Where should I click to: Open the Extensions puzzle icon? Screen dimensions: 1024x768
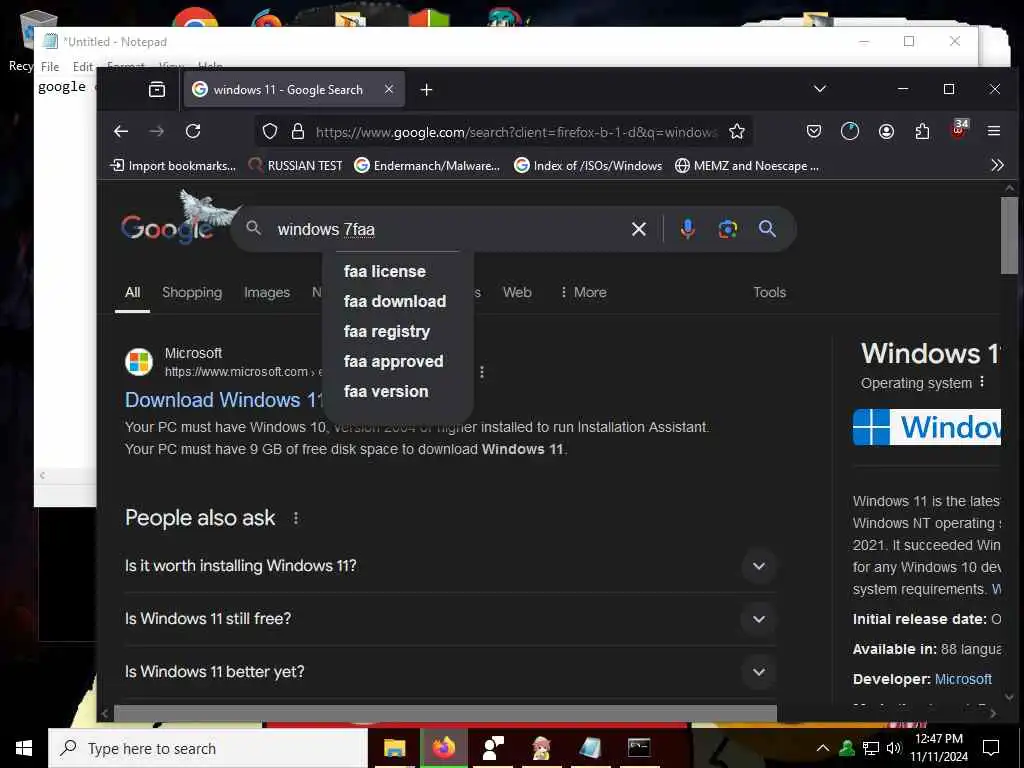point(922,131)
